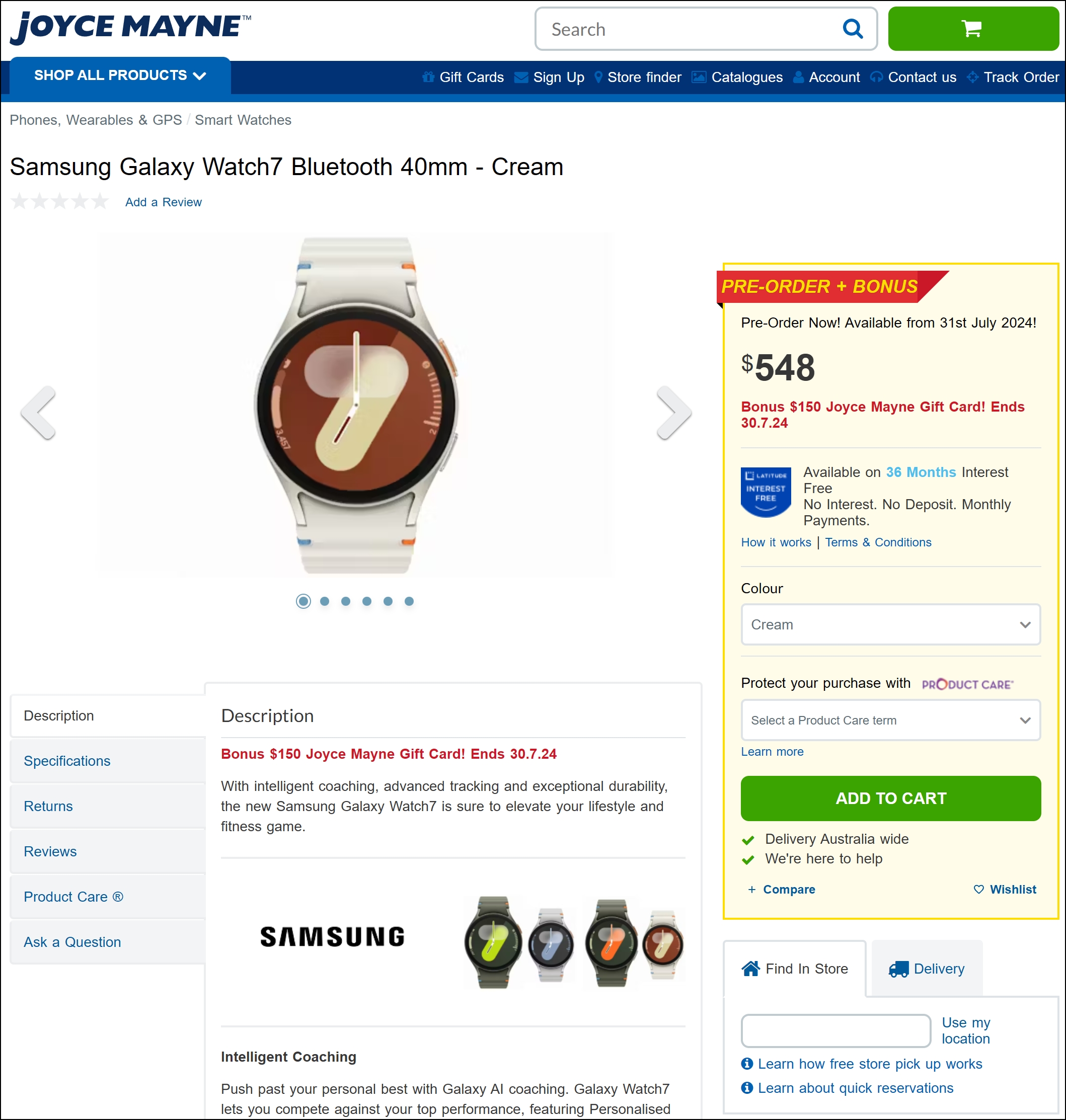Click the next image arrow
Viewport: 1066px width, 1120px height.
(674, 413)
